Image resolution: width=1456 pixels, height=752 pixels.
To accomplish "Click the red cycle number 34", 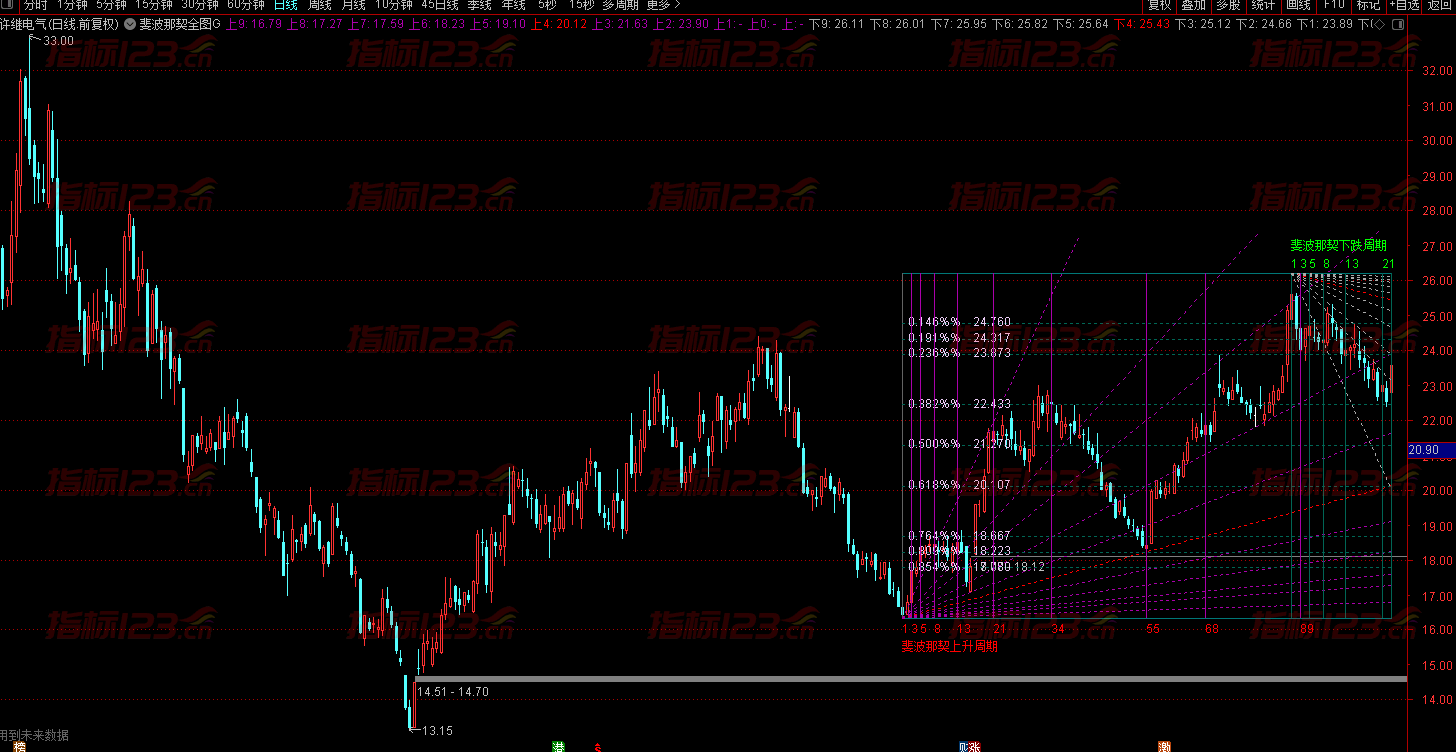I will pos(1058,629).
